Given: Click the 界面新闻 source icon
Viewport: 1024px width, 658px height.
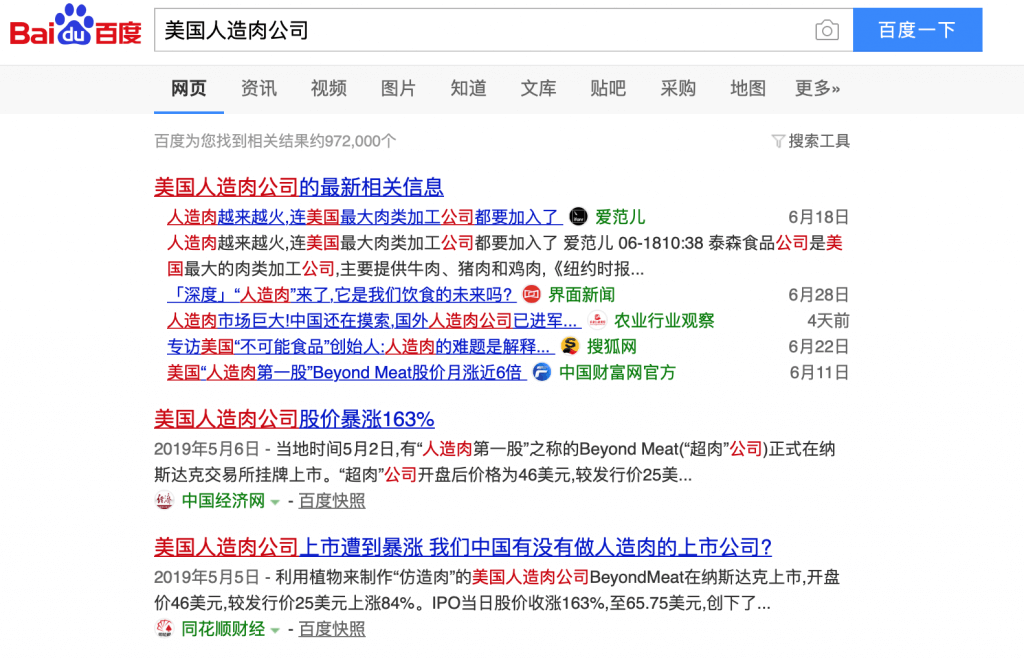Looking at the screenshot, I should [532, 294].
